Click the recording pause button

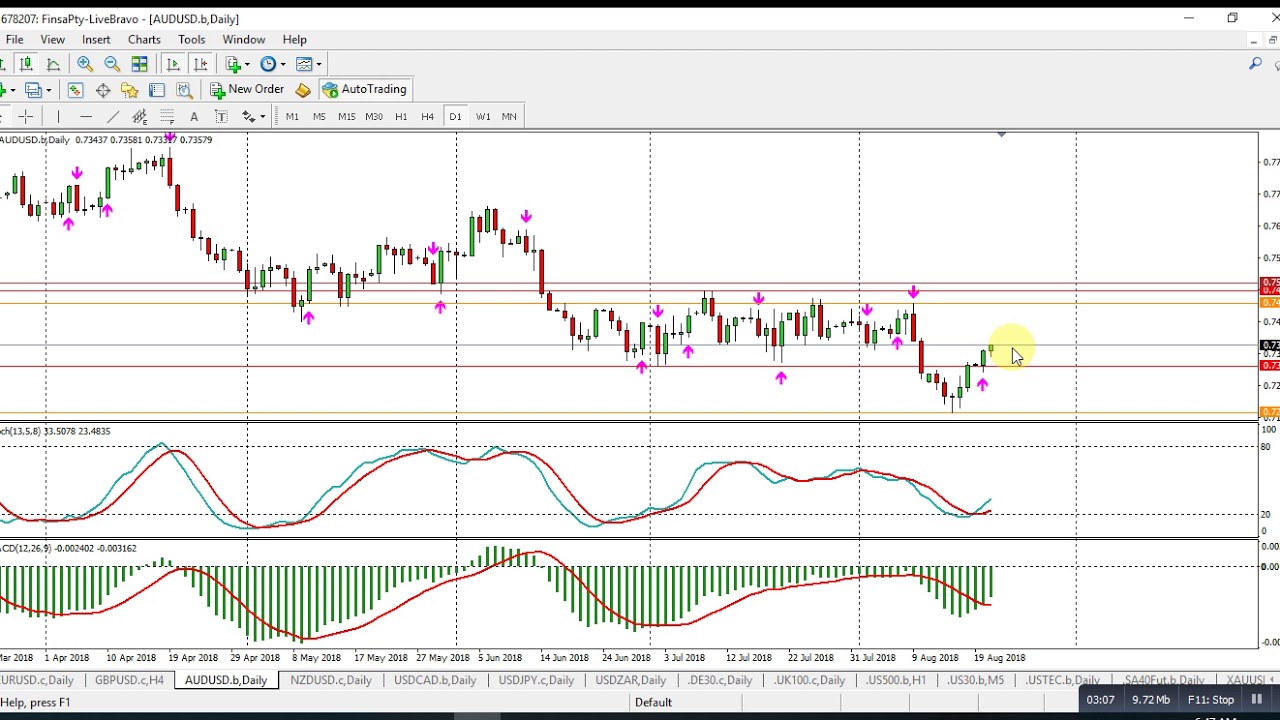[1257, 700]
